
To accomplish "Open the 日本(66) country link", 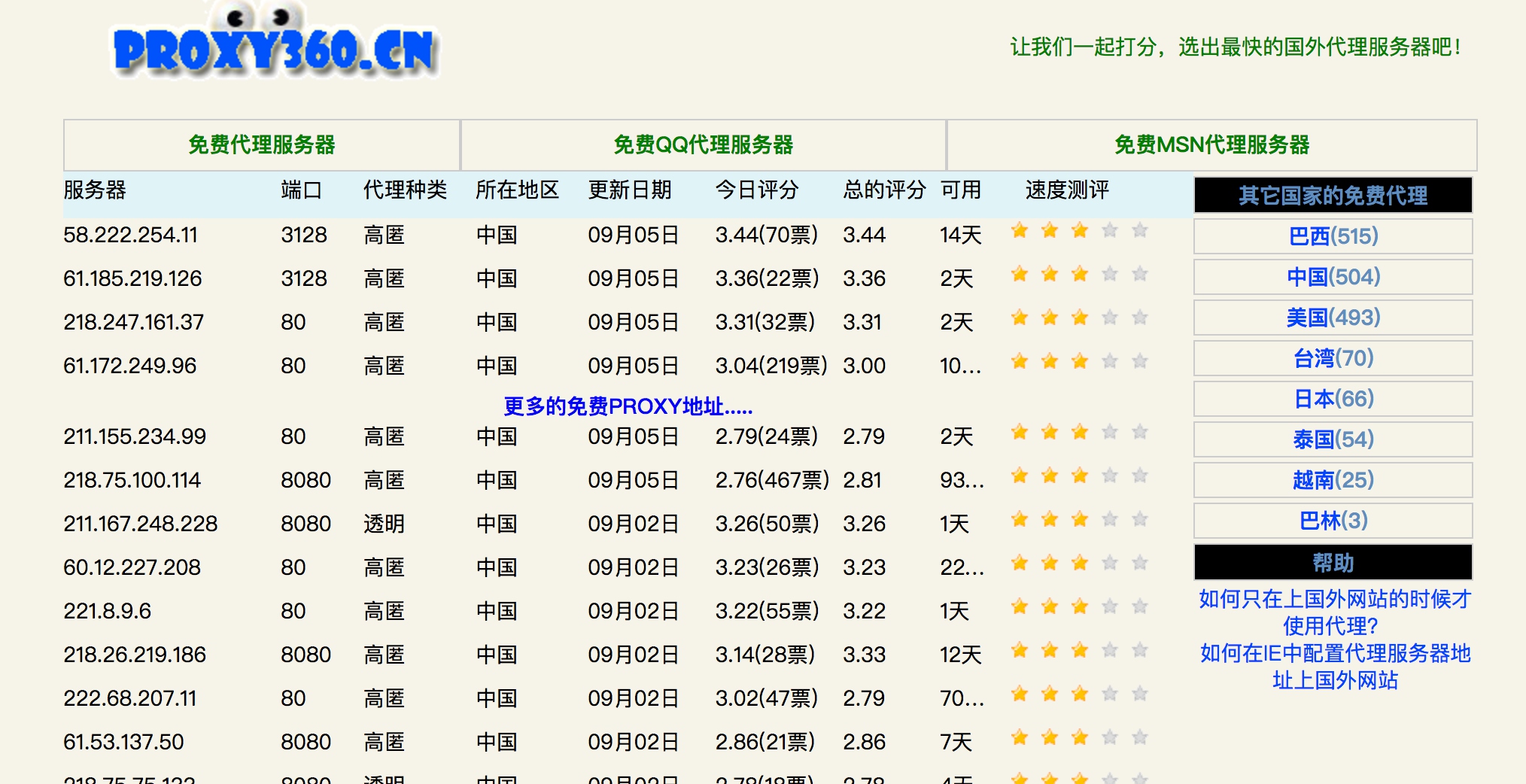I will (x=1333, y=399).
